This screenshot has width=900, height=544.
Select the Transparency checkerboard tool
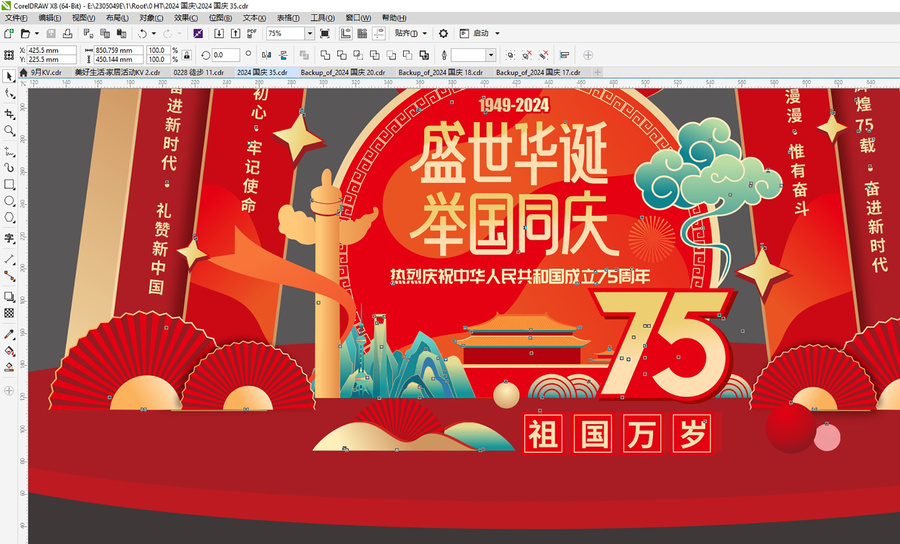(9, 313)
